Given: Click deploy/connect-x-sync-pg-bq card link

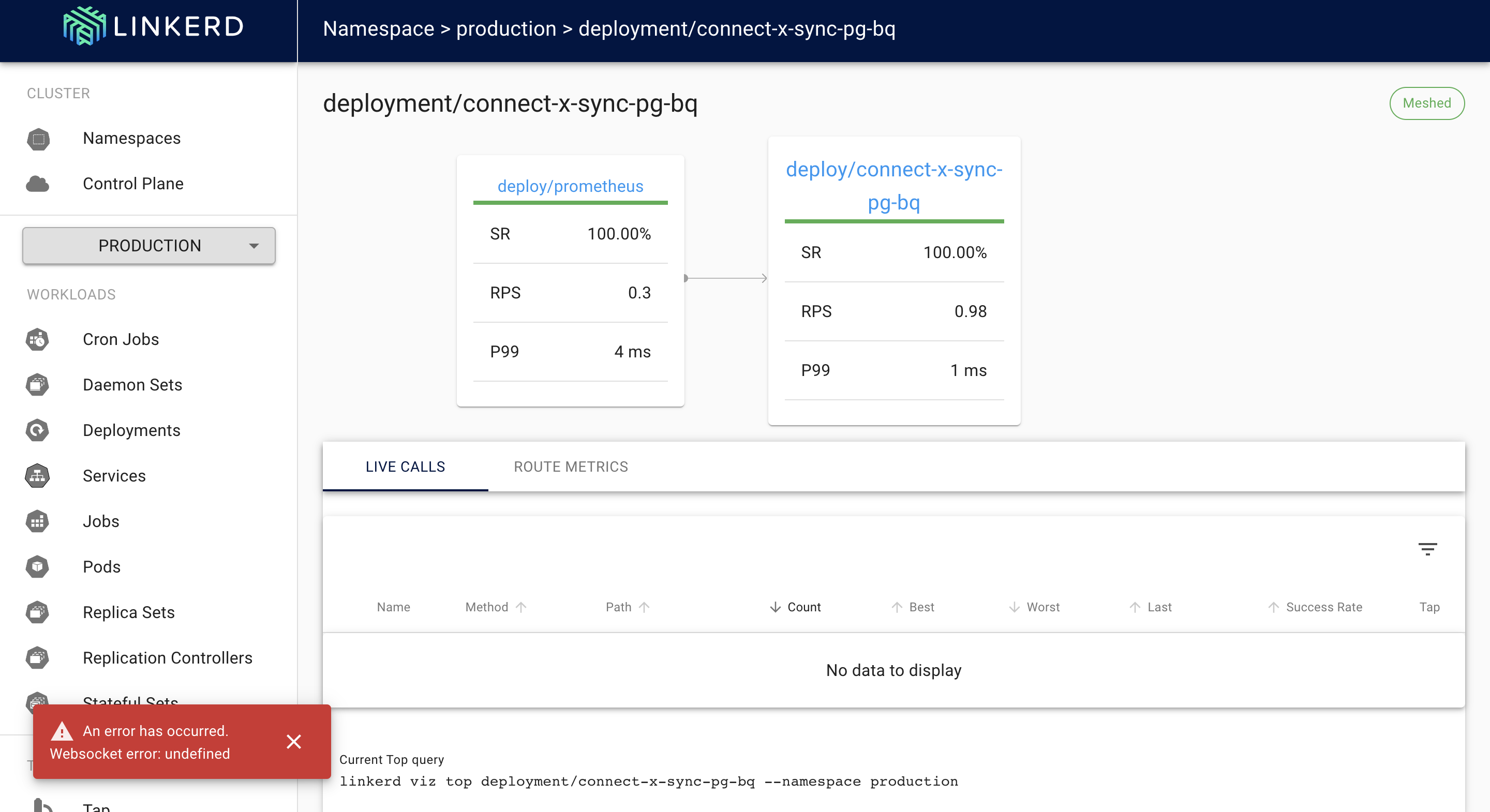Looking at the screenshot, I should point(894,186).
